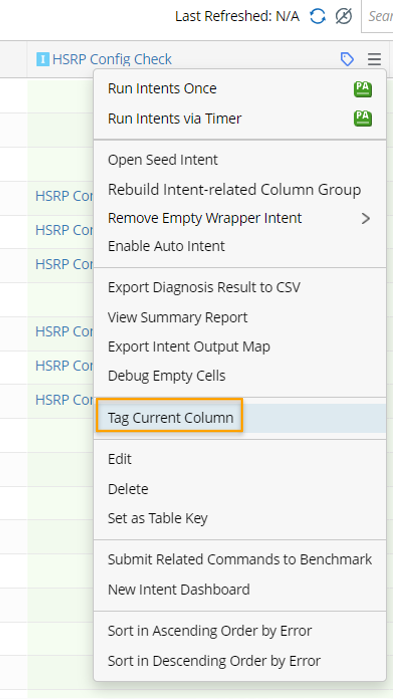Choose Open Seed Intent
The width and height of the screenshot is (393, 699).
pos(163,160)
